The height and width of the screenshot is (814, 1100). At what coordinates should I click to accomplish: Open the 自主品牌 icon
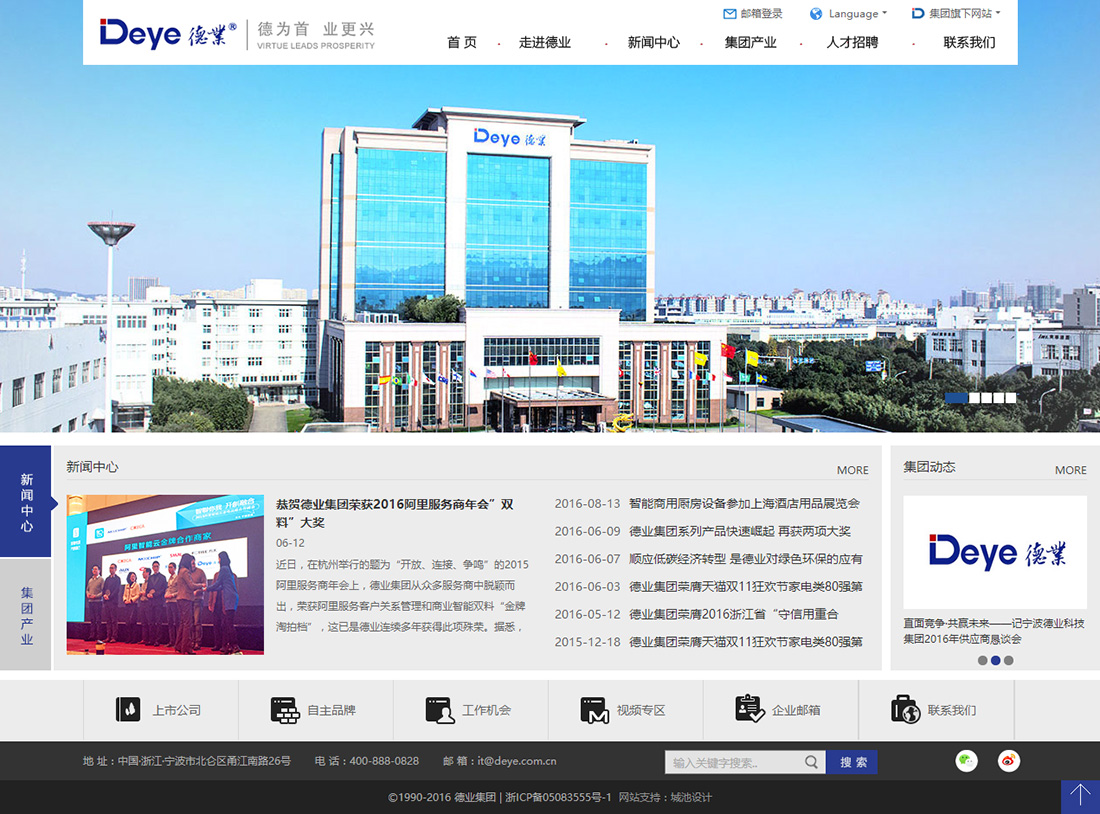click(x=285, y=710)
